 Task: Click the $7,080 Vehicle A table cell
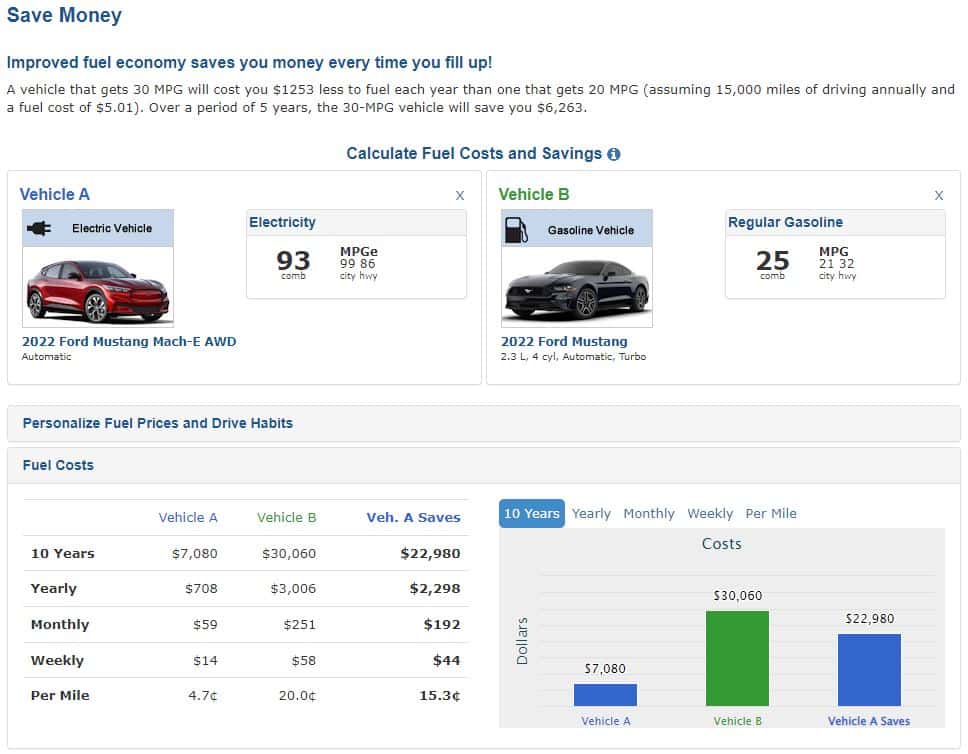click(x=194, y=554)
